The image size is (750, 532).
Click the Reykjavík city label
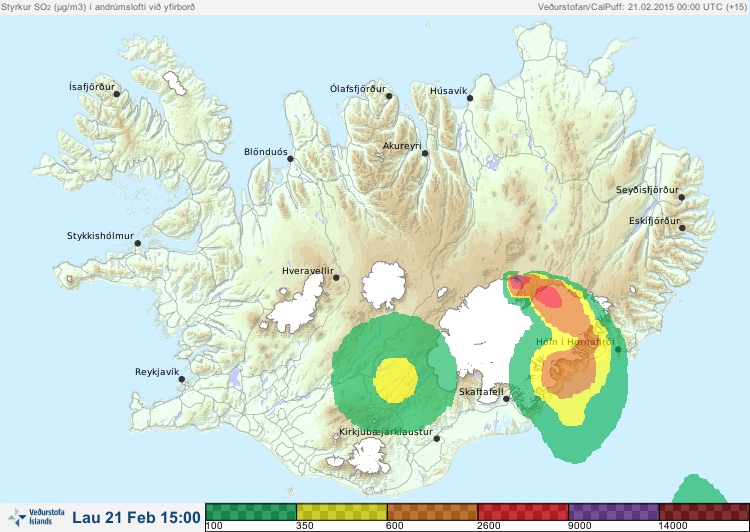point(157,372)
